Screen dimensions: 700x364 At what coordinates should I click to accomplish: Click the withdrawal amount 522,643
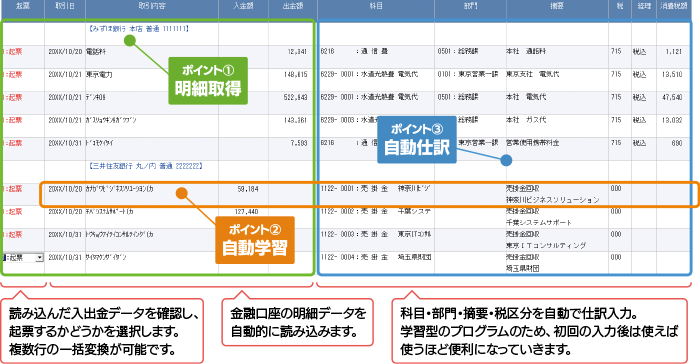(296, 97)
